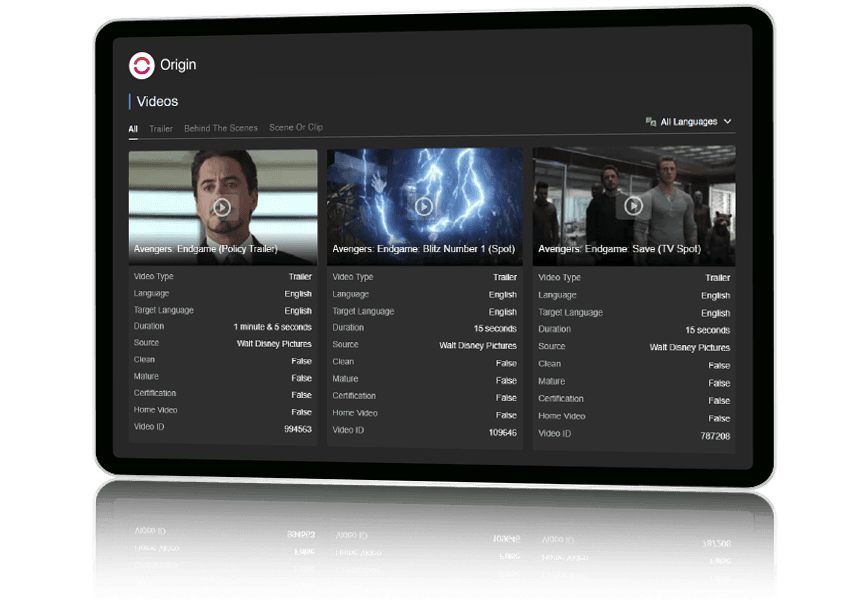The image size is (867, 601).
Task: Click Video Type Trailer value in Save card
Action: pos(718,278)
